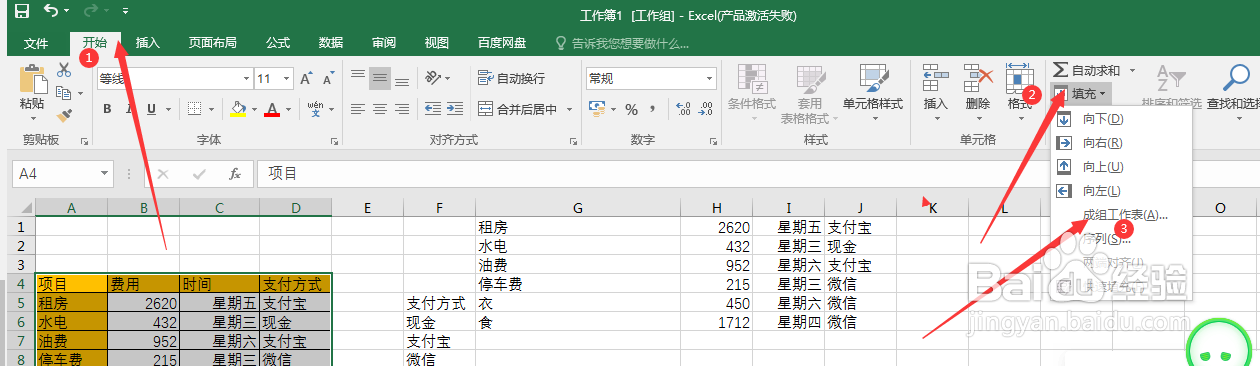Viewport: 1260px width, 366px height.
Task: Switch to the 插入 ribbon tab
Action: pos(148,43)
